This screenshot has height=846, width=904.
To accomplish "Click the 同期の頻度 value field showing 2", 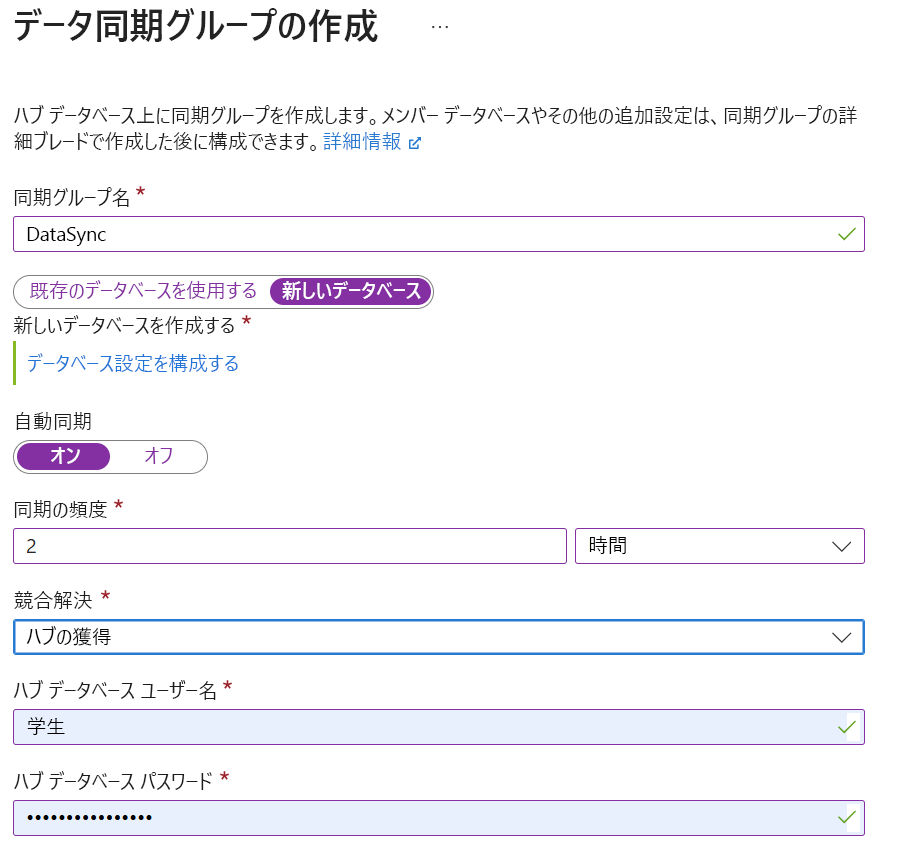I will pyautogui.click(x=290, y=546).
